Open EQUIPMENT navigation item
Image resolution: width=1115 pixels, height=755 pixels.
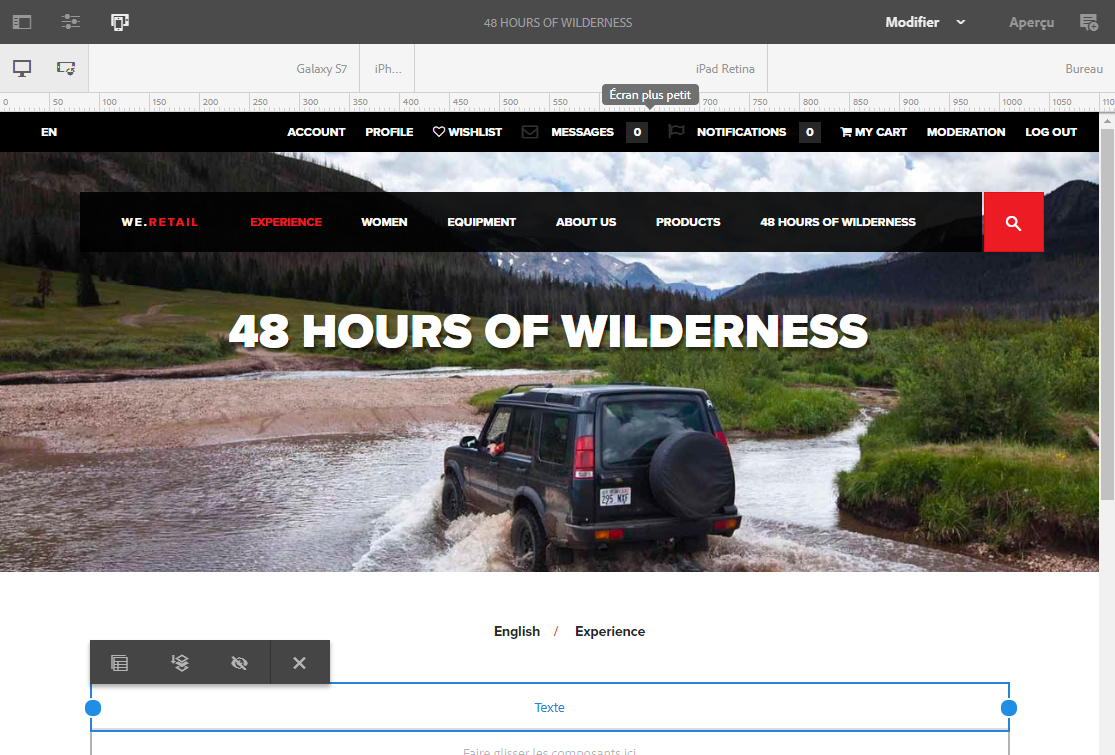click(481, 222)
